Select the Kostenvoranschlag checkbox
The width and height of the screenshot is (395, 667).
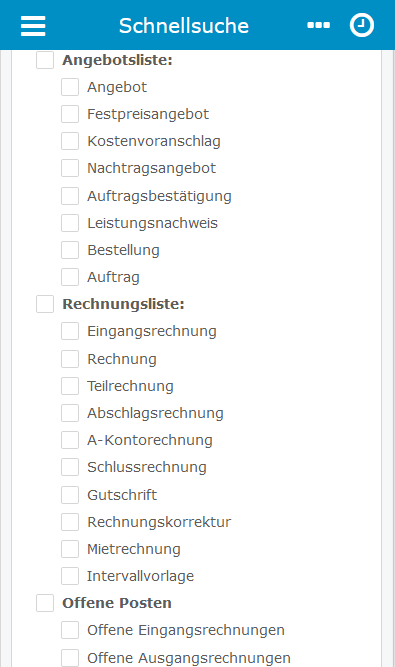point(70,141)
